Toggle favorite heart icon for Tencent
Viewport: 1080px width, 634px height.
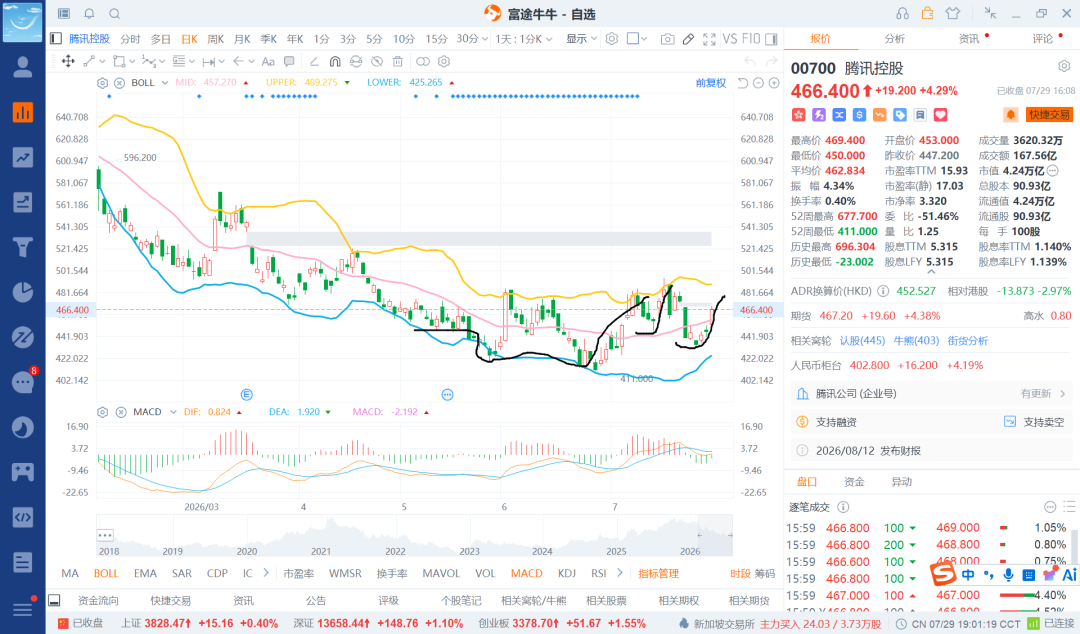(x=940, y=115)
